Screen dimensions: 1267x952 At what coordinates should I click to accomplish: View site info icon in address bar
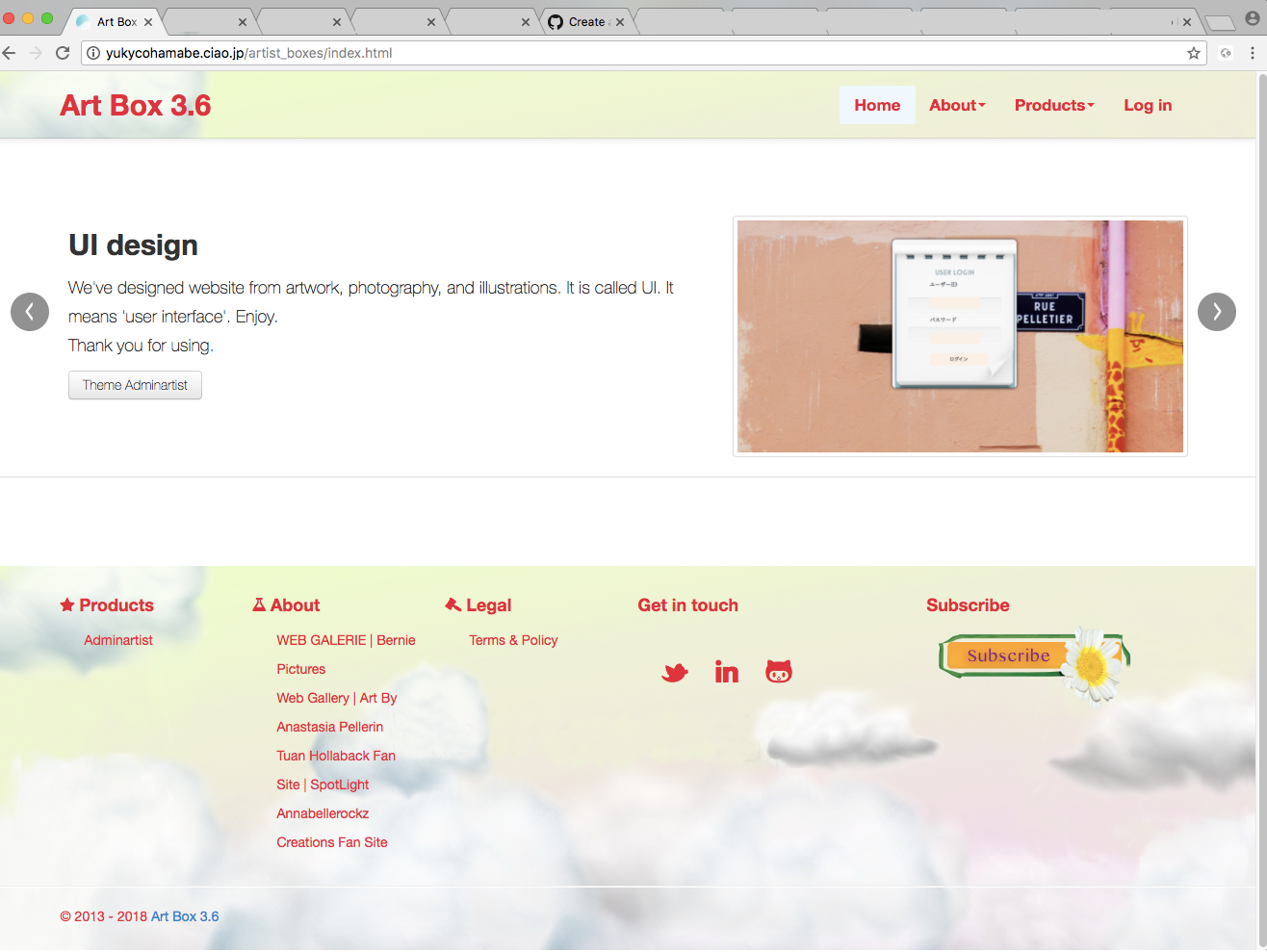pyautogui.click(x=93, y=53)
